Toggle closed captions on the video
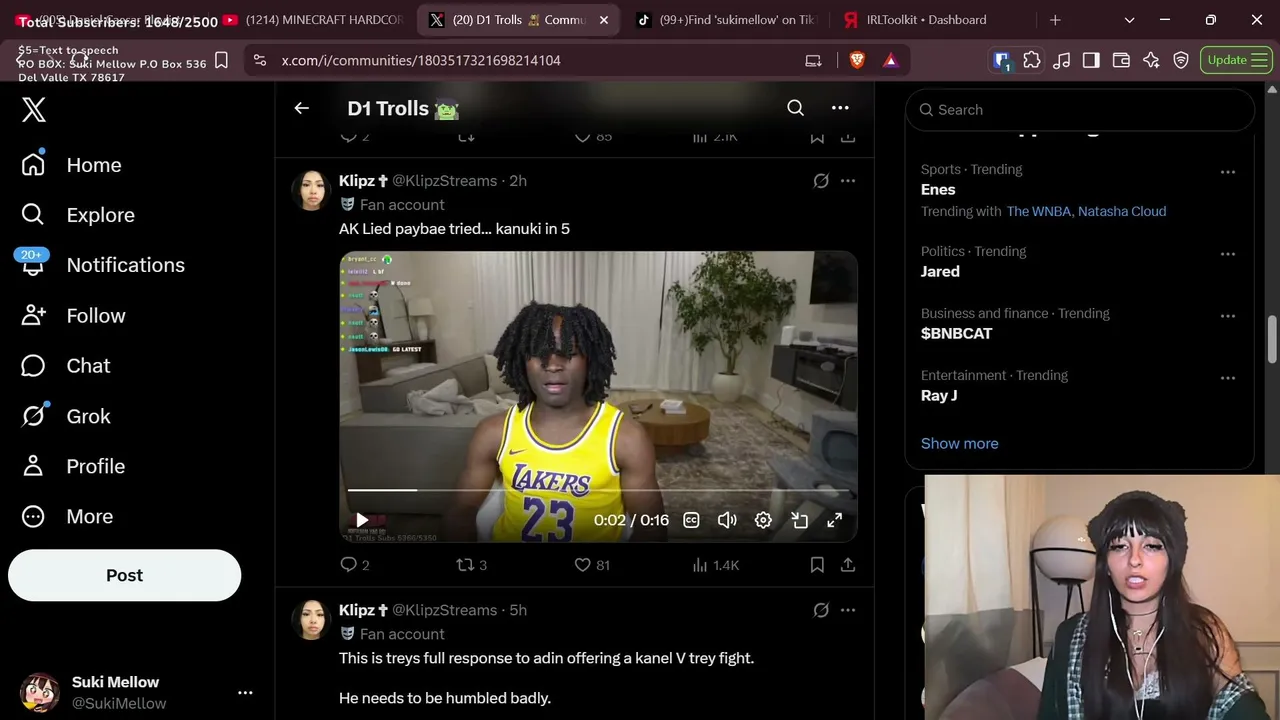Image resolution: width=1280 pixels, height=720 pixels. (691, 520)
